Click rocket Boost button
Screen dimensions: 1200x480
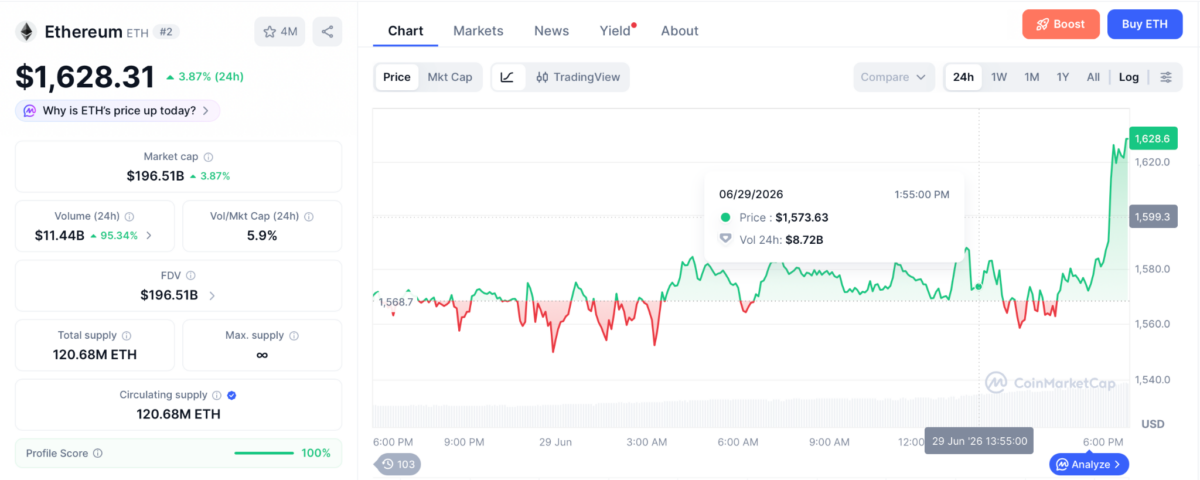pyautogui.click(x=1061, y=24)
